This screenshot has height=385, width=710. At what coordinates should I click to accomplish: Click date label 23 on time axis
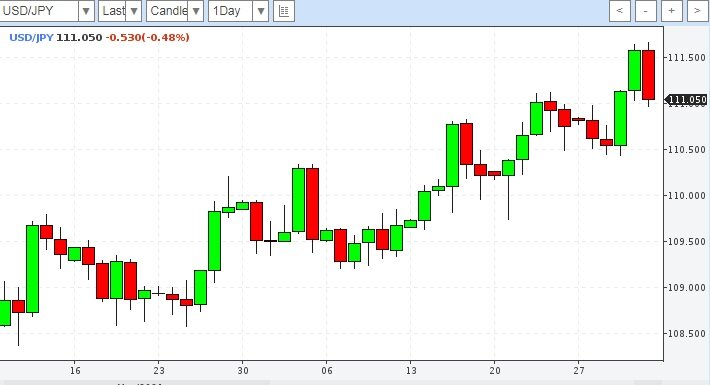(x=159, y=371)
